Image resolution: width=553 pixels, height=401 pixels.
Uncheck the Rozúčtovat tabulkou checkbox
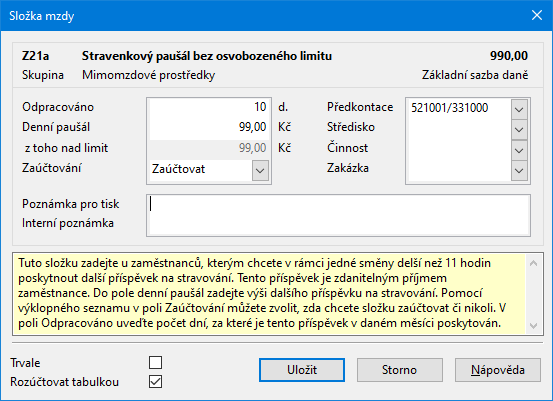click(156, 382)
